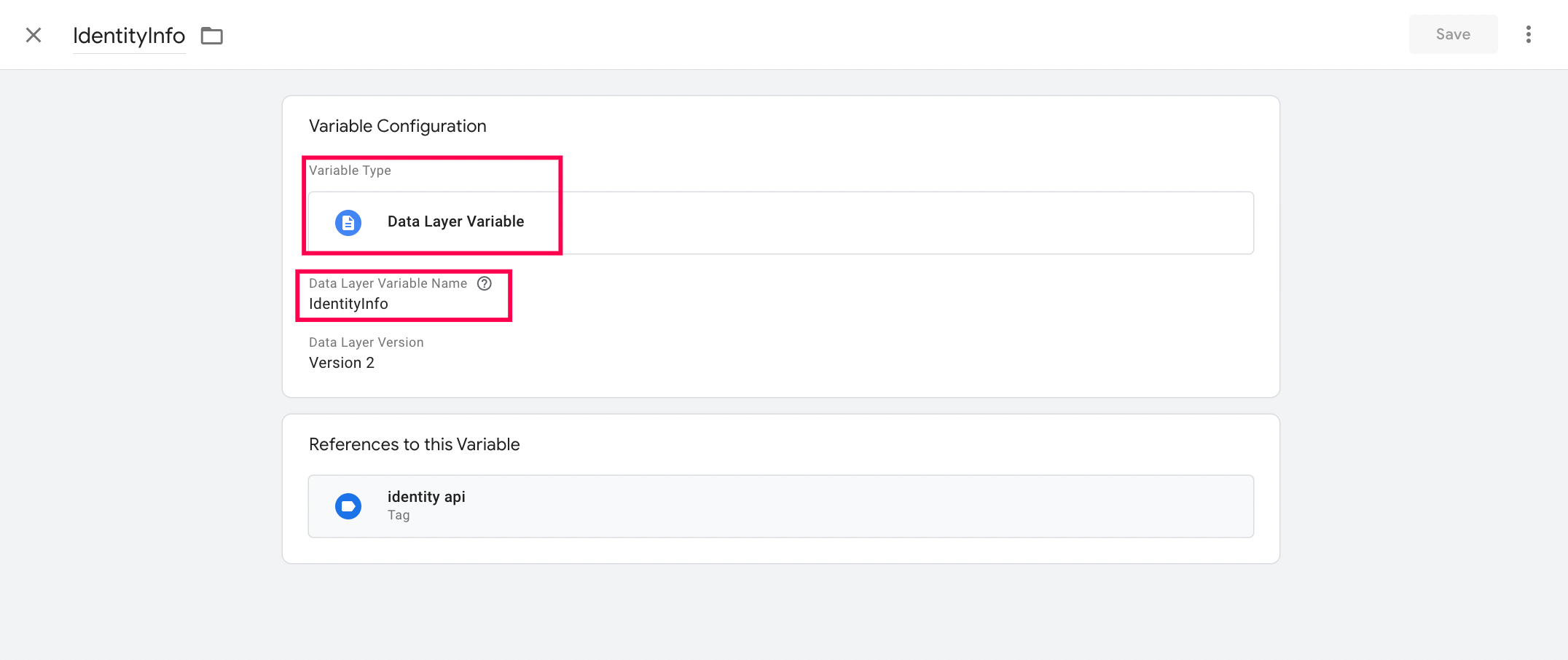Click empty space right of Data Layer Variable
This screenshot has width=1568, height=660.
(874, 223)
